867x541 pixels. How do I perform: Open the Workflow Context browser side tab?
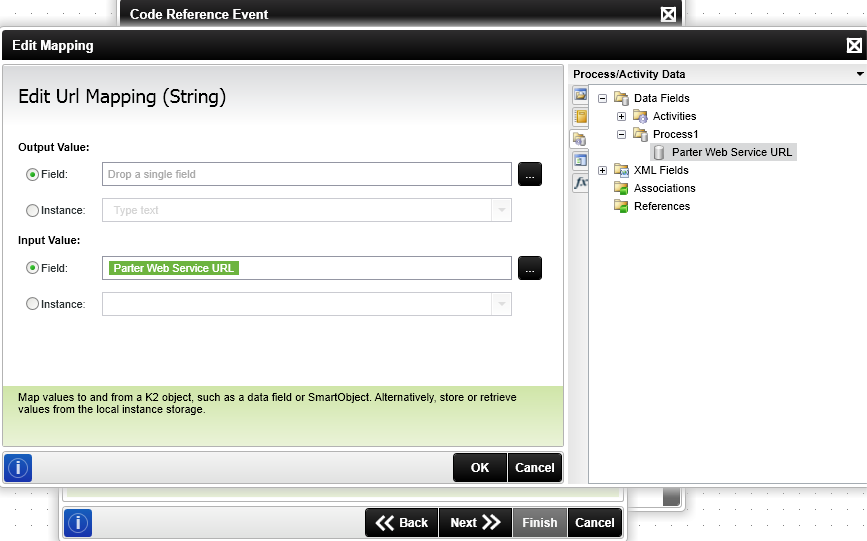point(580,160)
